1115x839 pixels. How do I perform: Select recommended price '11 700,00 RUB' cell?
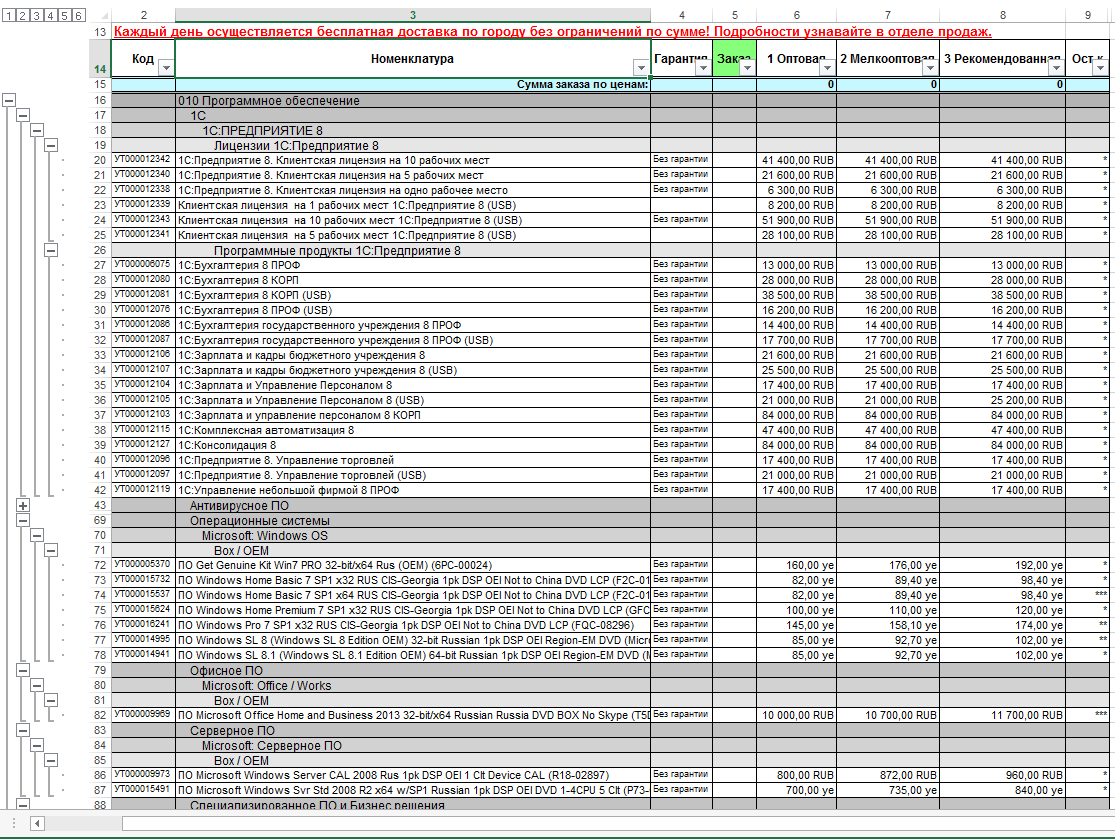(x=1003, y=715)
